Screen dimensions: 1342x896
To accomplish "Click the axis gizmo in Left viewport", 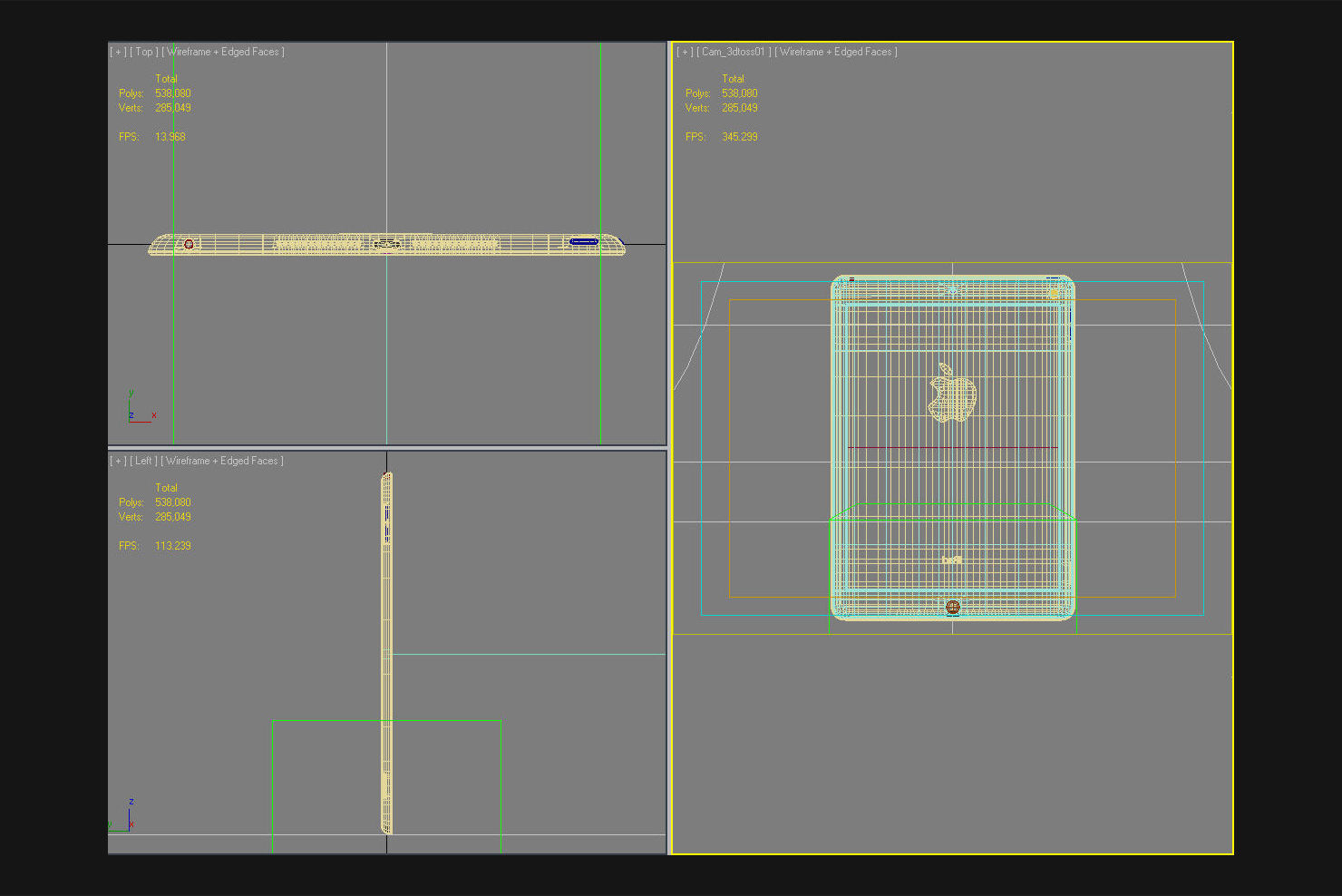I will tap(122, 815).
